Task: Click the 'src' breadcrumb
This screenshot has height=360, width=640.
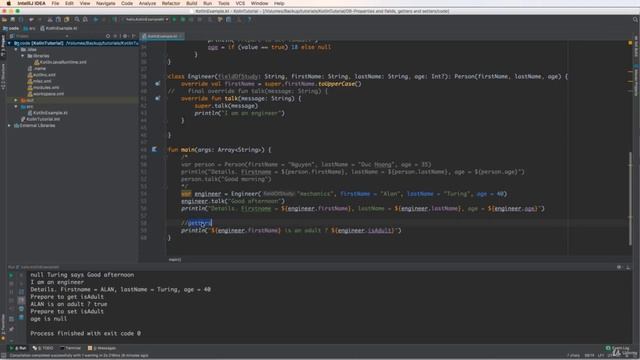Action: point(29,28)
